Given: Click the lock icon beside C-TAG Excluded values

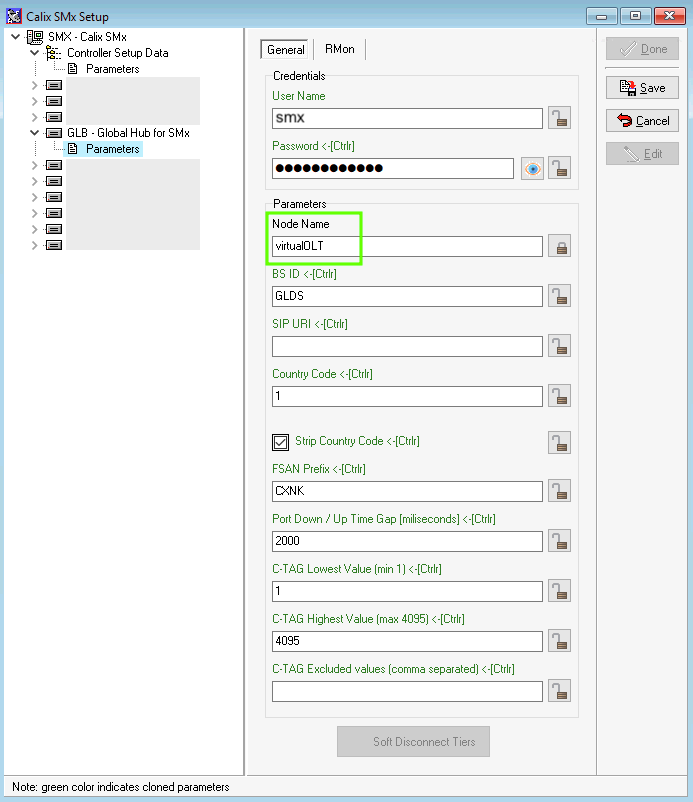Looking at the screenshot, I should pyautogui.click(x=560, y=691).
